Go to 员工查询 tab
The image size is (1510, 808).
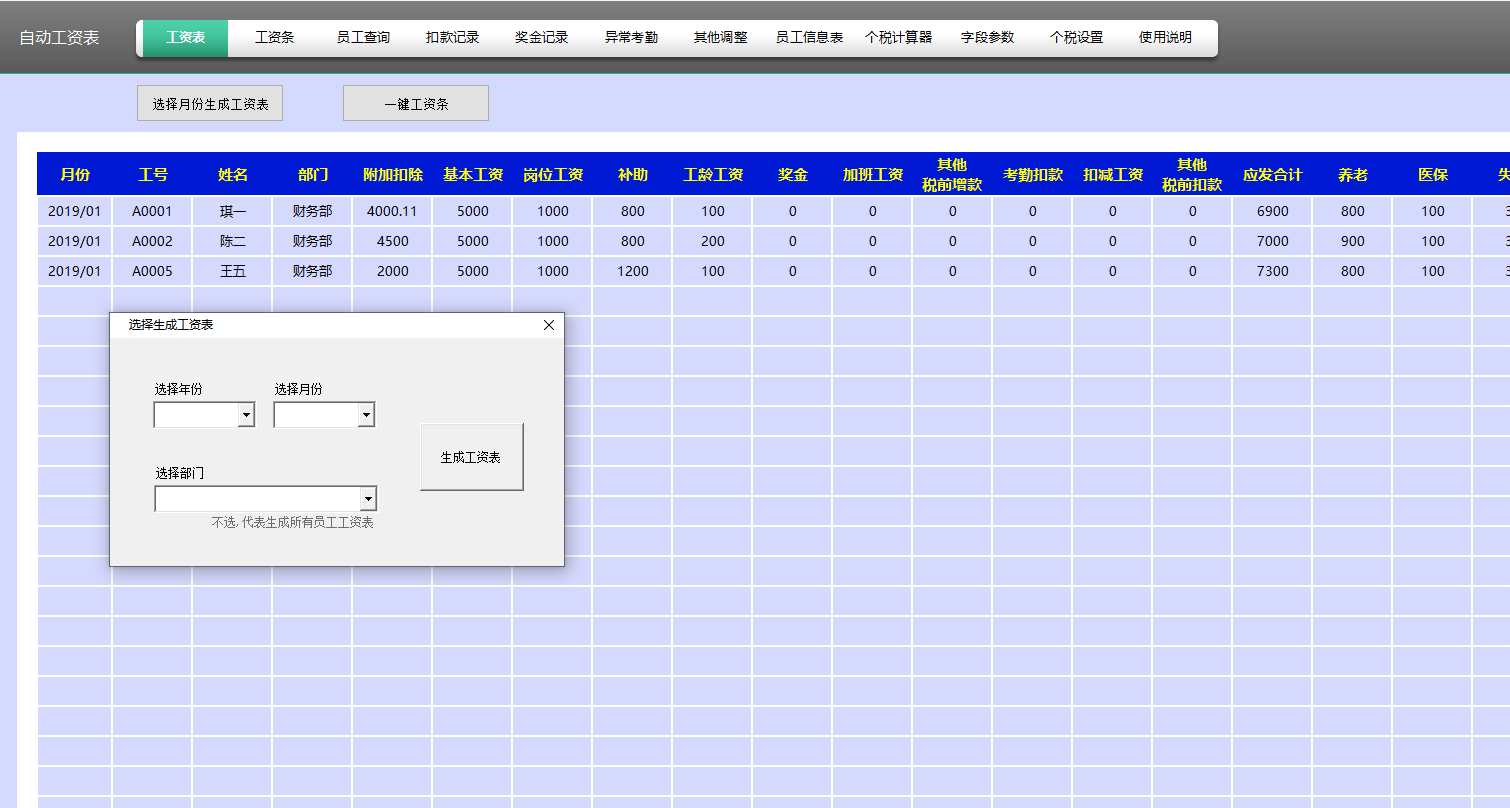pos(363,38)
